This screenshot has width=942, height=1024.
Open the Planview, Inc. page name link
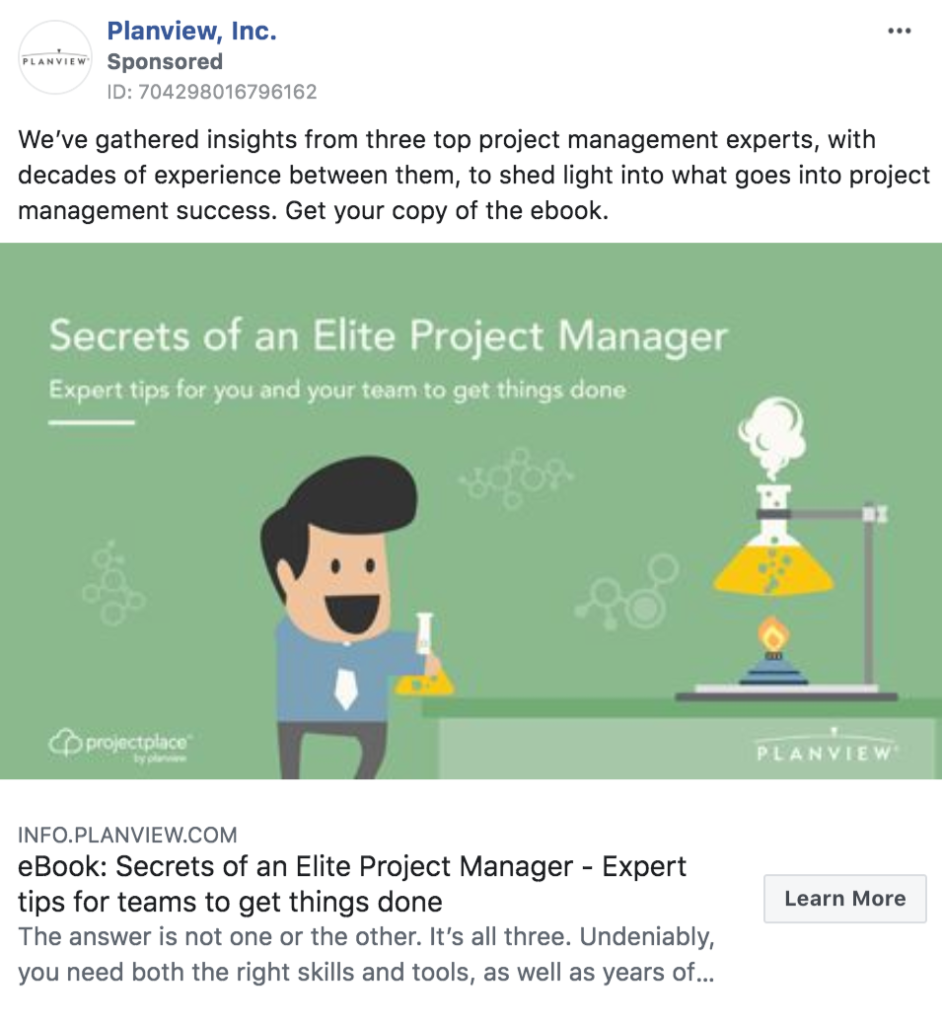pyautogui.click(x=191, y=31)
